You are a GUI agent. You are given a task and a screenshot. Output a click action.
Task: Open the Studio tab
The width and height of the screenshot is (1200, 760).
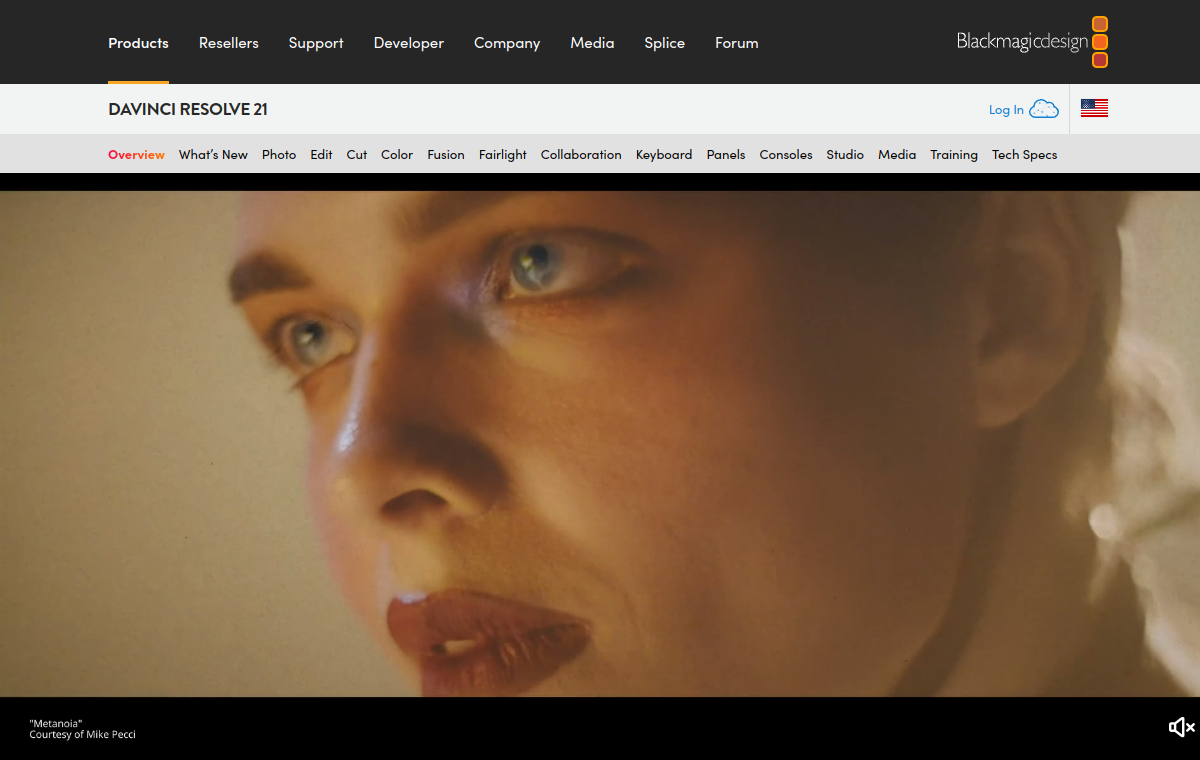point(845,154)
